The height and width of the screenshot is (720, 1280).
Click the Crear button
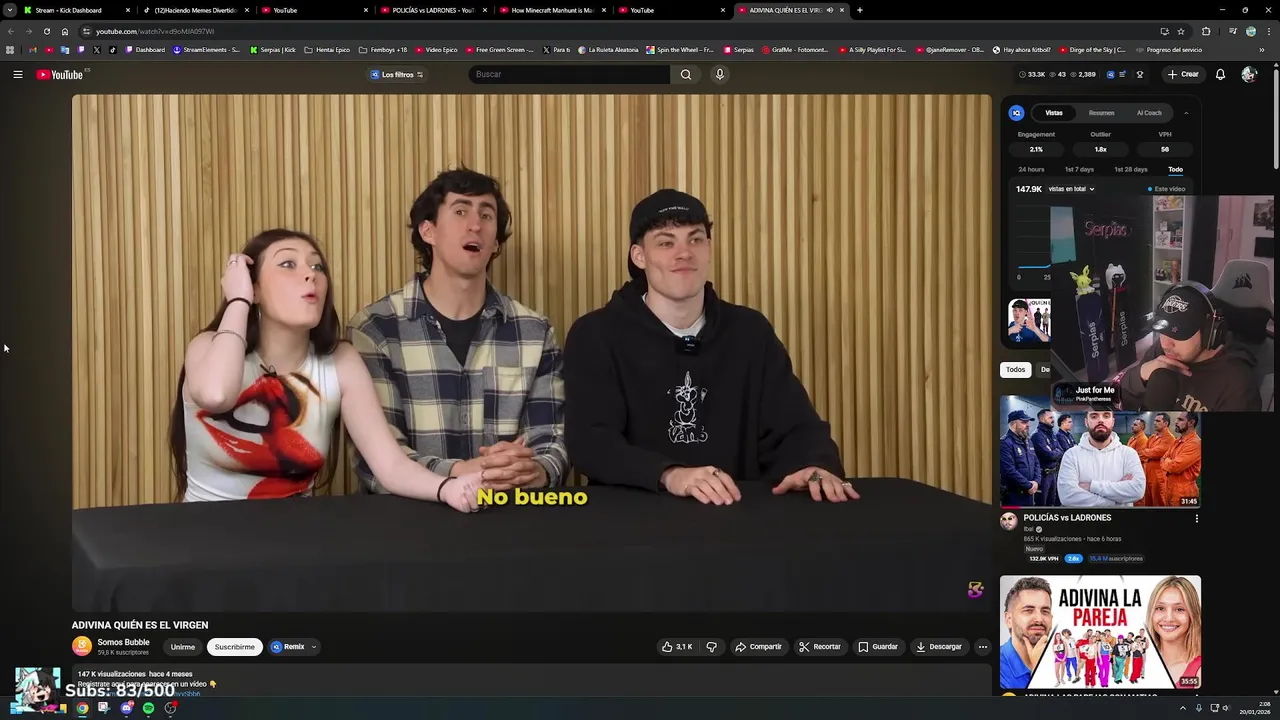(x=1182, y=74)
